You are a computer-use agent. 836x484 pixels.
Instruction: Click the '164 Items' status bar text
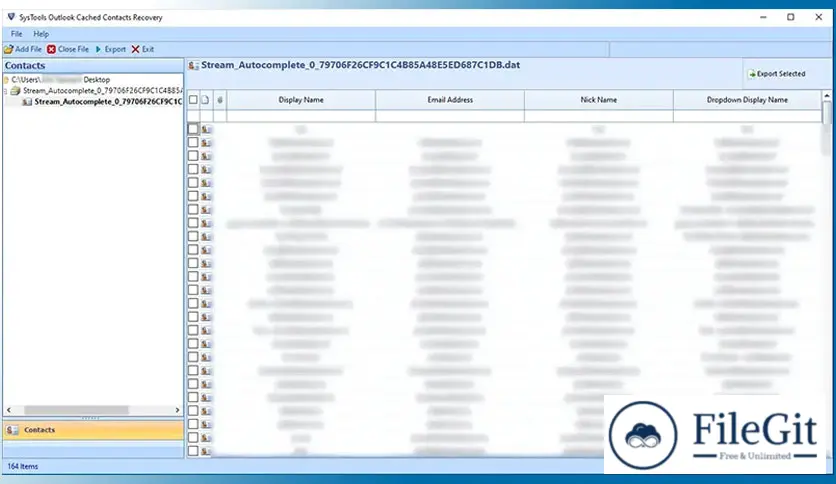(x=22, y=466)
